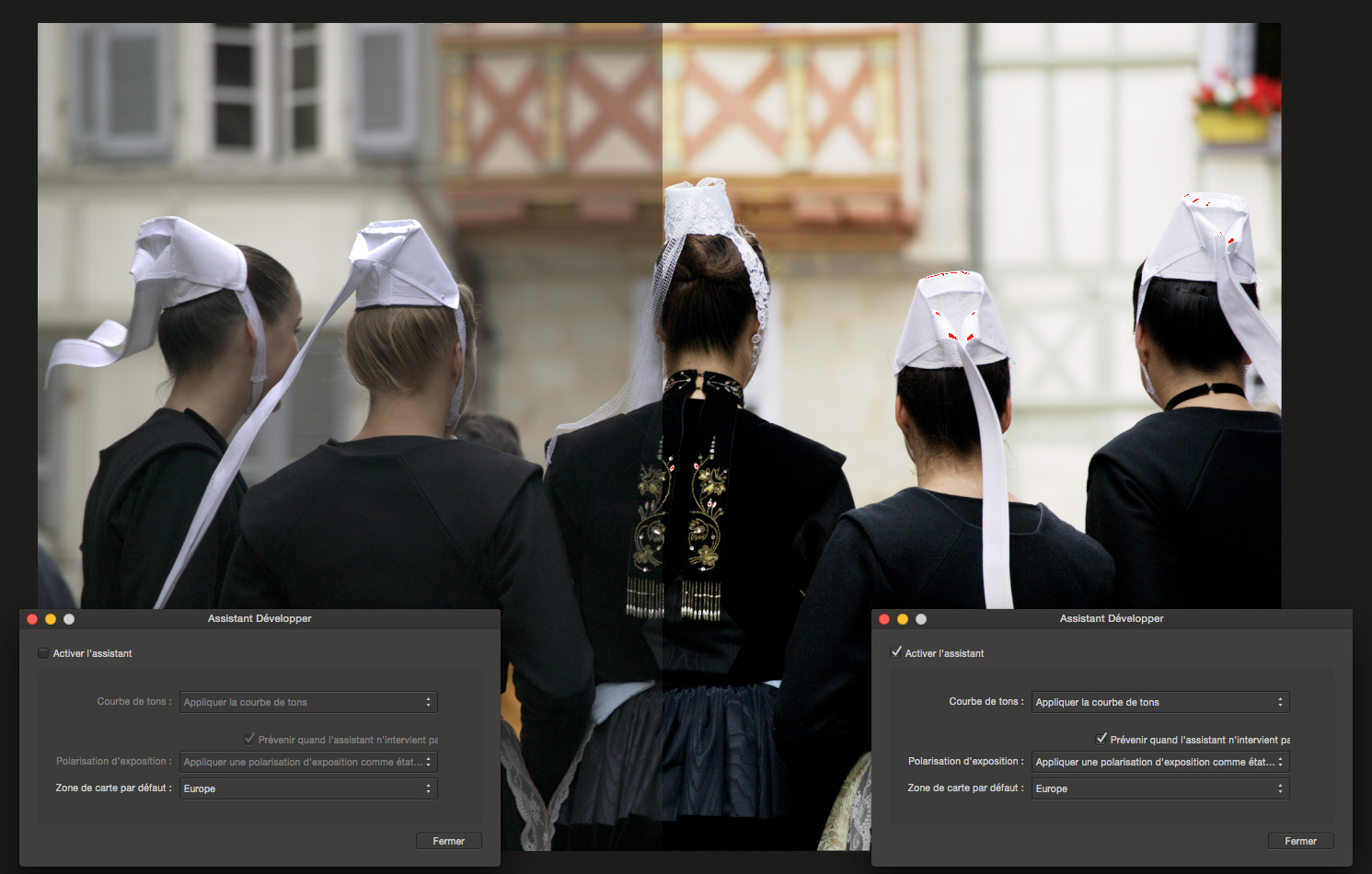Open 'Courbe de tons' dropdown in right dialog
The width and height of the screenshot is (1372, 874).
[1160, 702]
